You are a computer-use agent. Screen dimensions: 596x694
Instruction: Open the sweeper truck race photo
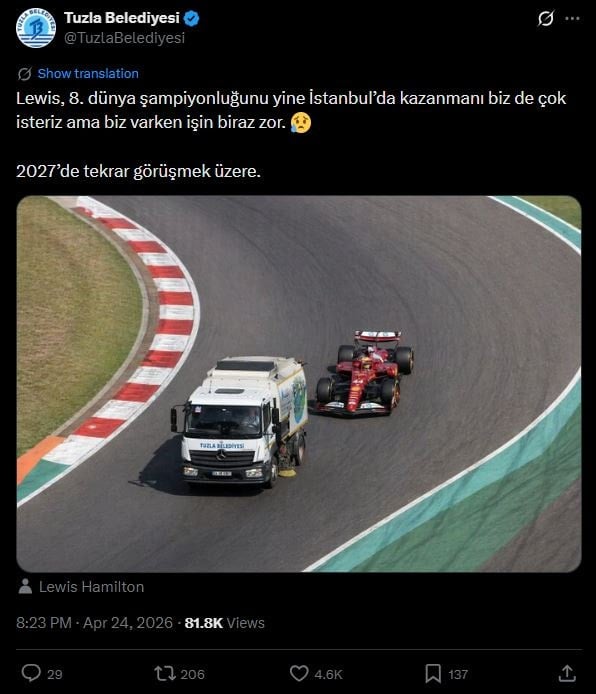[299, 384]
